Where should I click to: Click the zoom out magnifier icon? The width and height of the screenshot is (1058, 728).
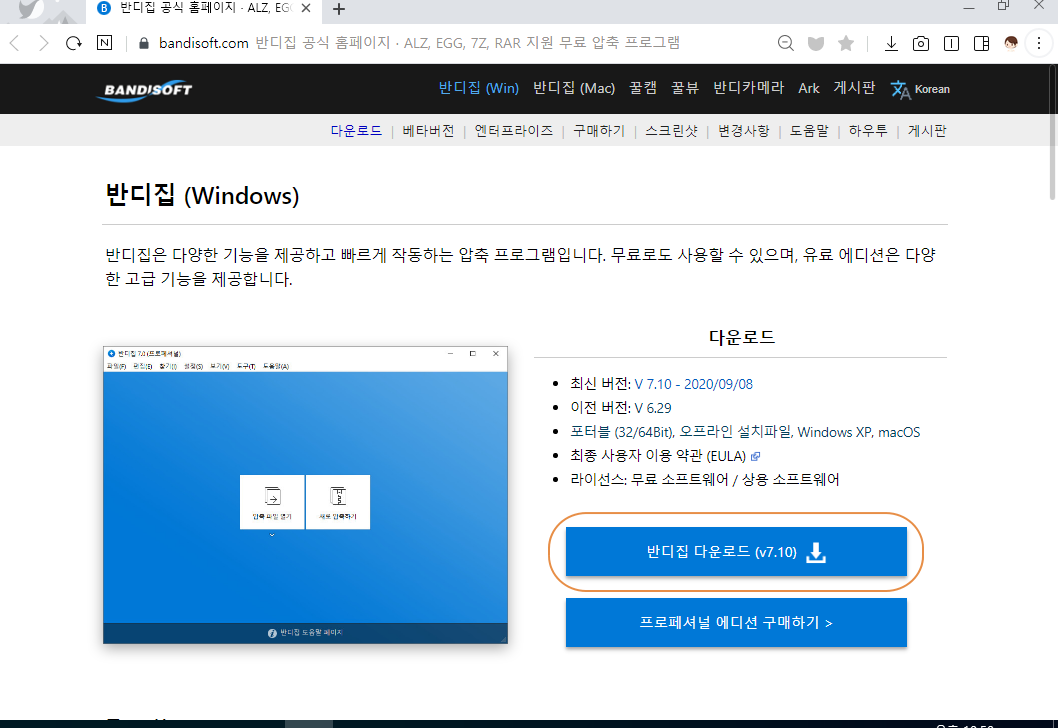(x=785, y=43)
